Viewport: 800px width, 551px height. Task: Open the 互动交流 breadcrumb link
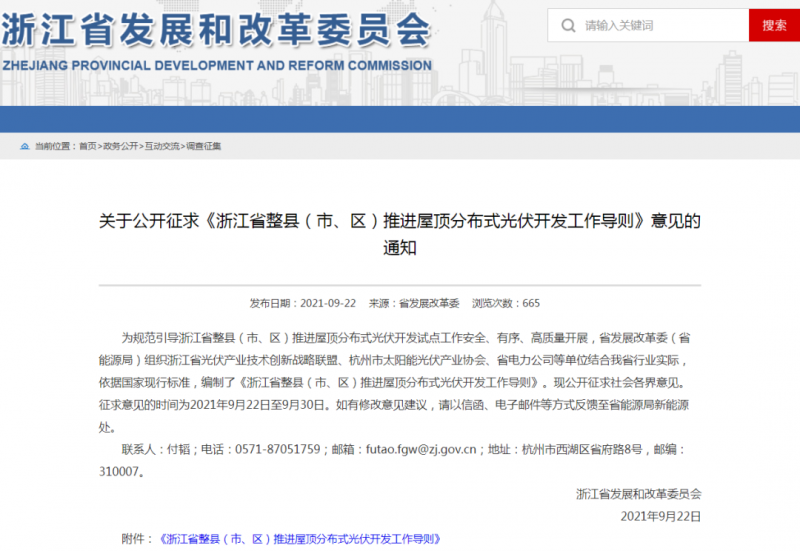click(x=162, y=146)
